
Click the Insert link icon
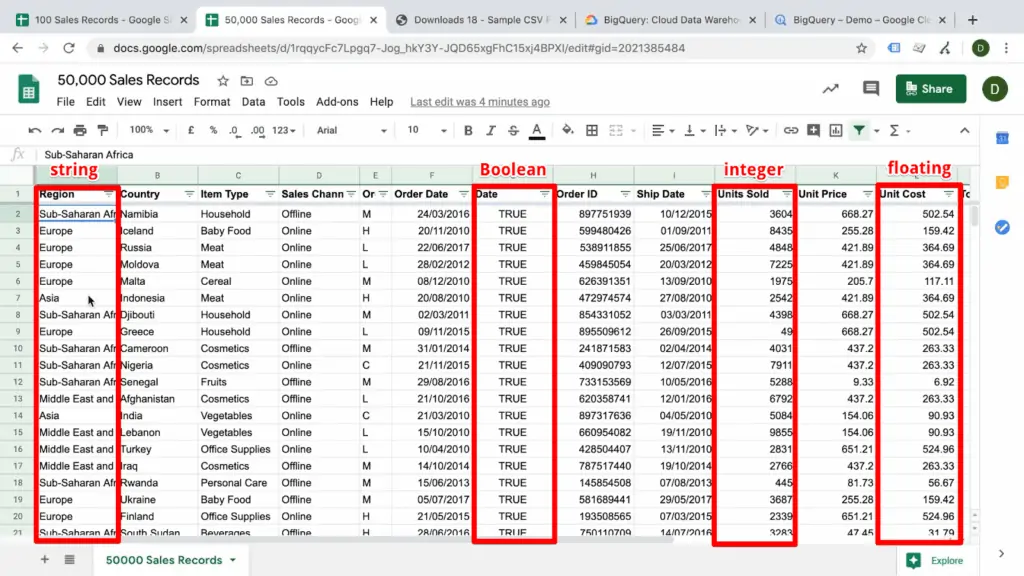[789, 130]
